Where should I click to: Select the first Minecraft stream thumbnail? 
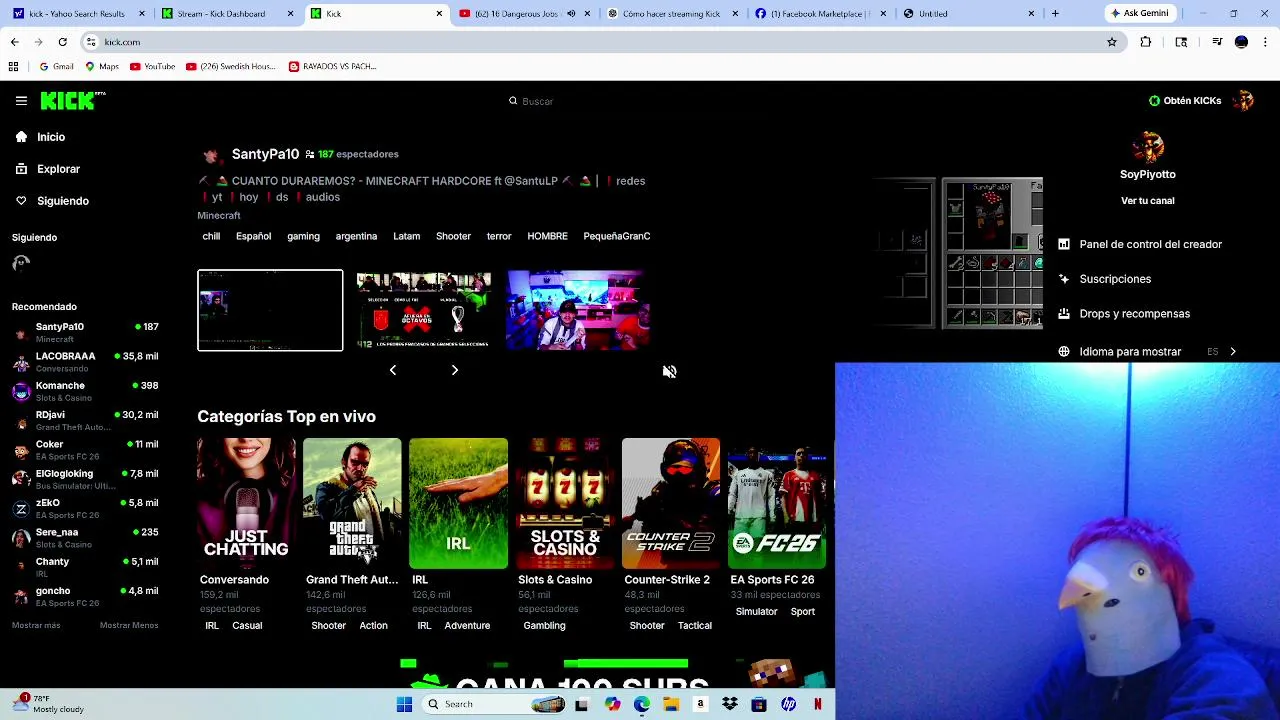270,310
